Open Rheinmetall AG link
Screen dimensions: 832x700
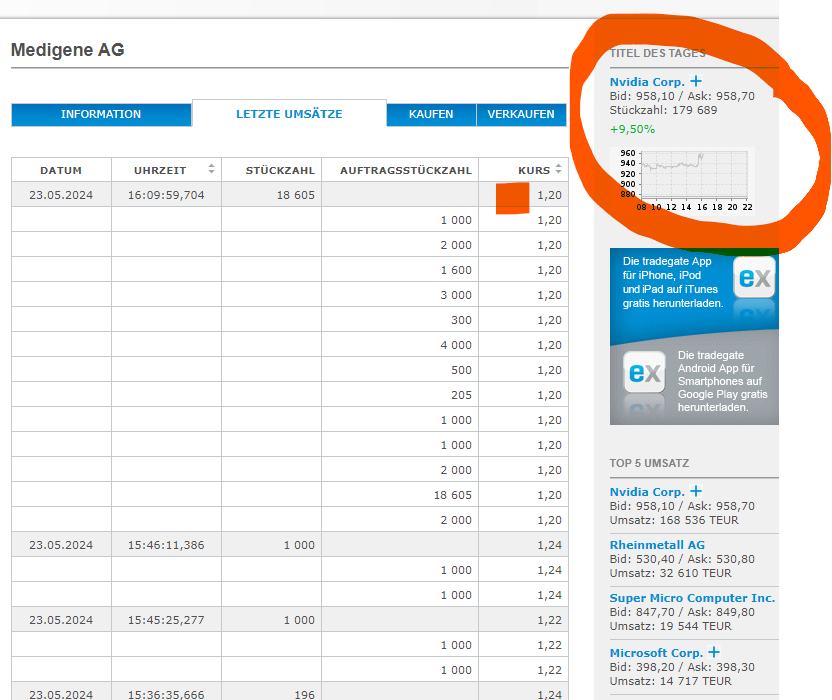coord(657,545)
